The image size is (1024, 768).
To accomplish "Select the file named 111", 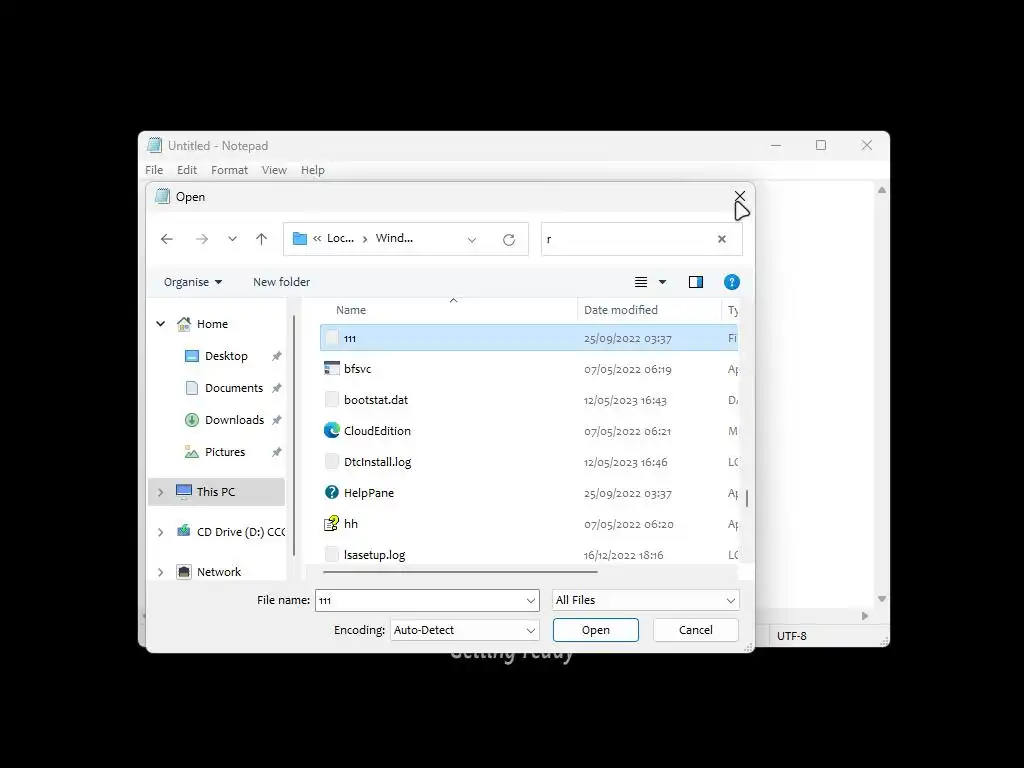I will tap(529, 338).
